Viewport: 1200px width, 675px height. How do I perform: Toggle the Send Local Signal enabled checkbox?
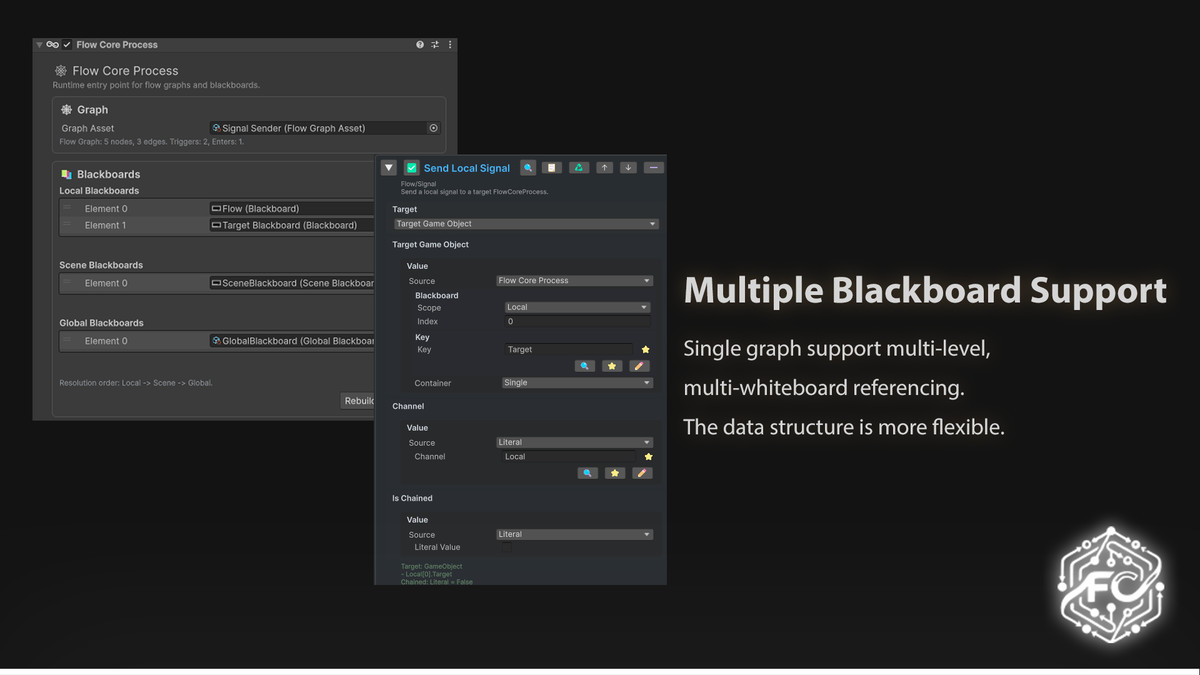[x=411, y=168]
